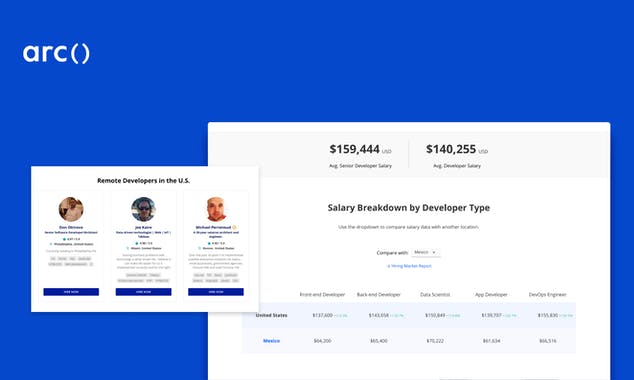
Task: Click the $140,255 average developer salary
Action: click(451, 149)
